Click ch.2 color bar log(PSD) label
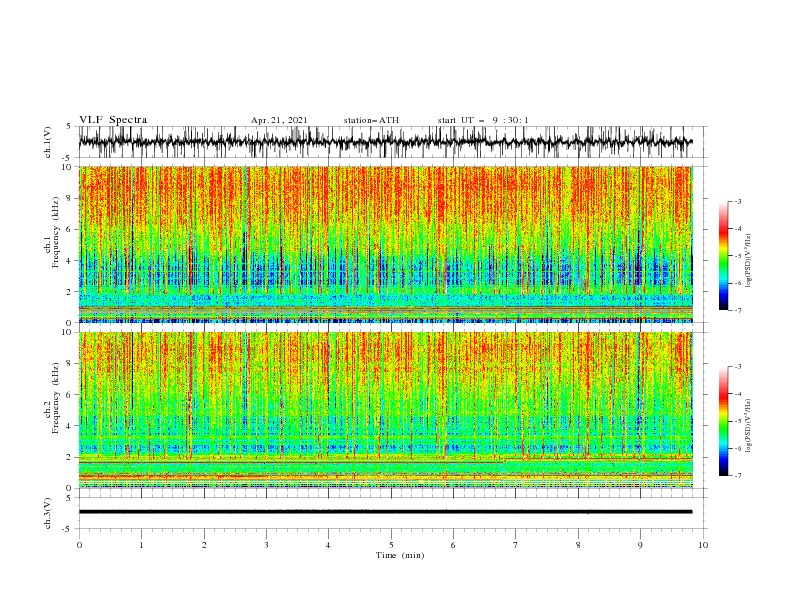This screenshot has height=612, width=792. (x=749, y=425)
